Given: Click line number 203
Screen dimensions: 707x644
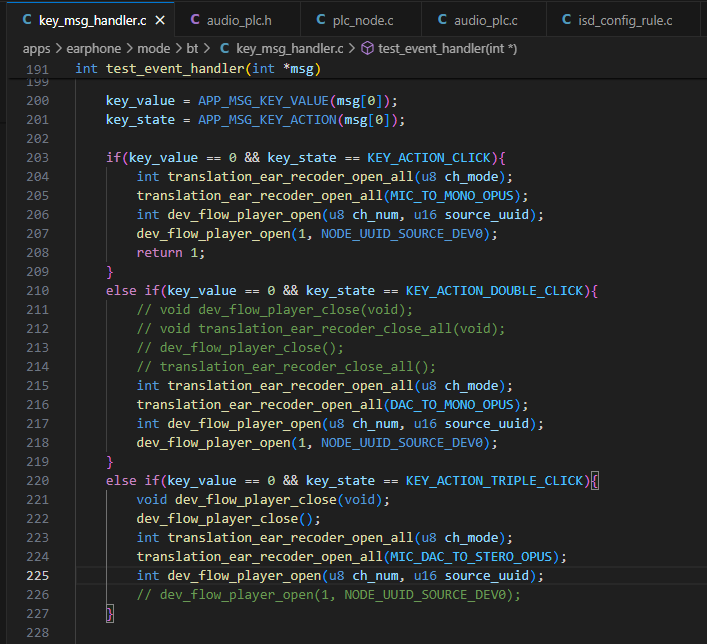Looking at the screenshot, I should click(x=37, y=158).
